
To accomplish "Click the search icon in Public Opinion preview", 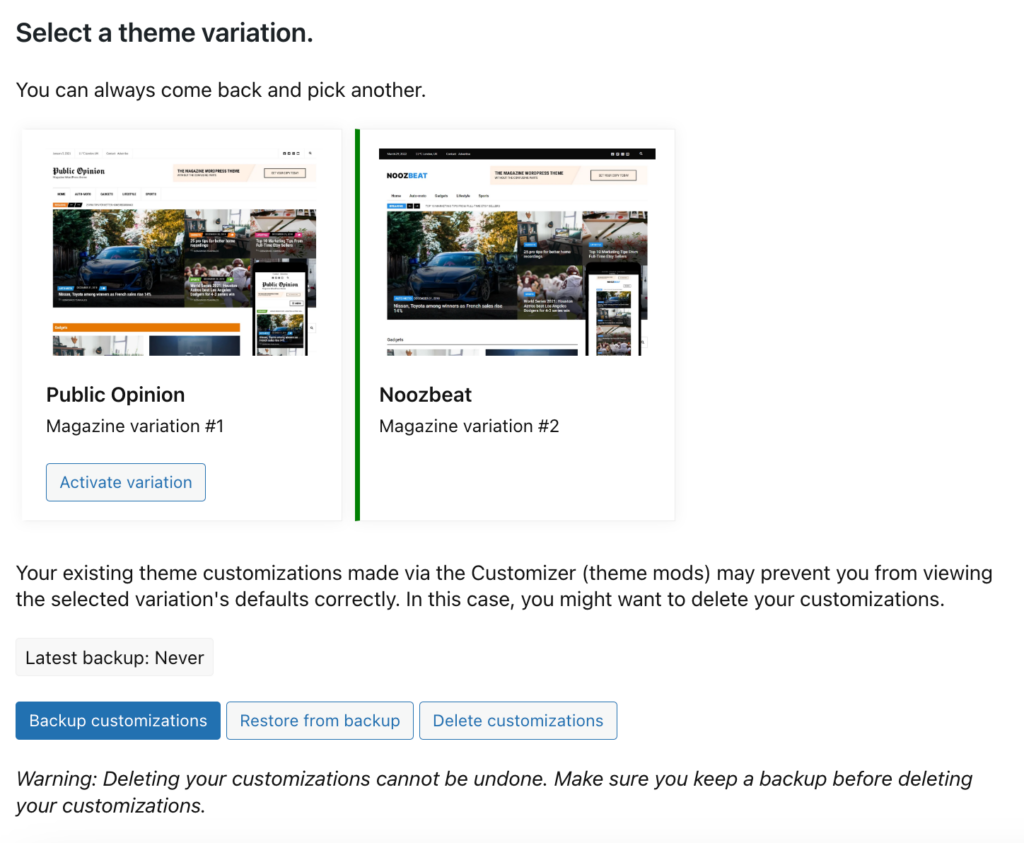I will pyautogui.click(x=310, y=153).
